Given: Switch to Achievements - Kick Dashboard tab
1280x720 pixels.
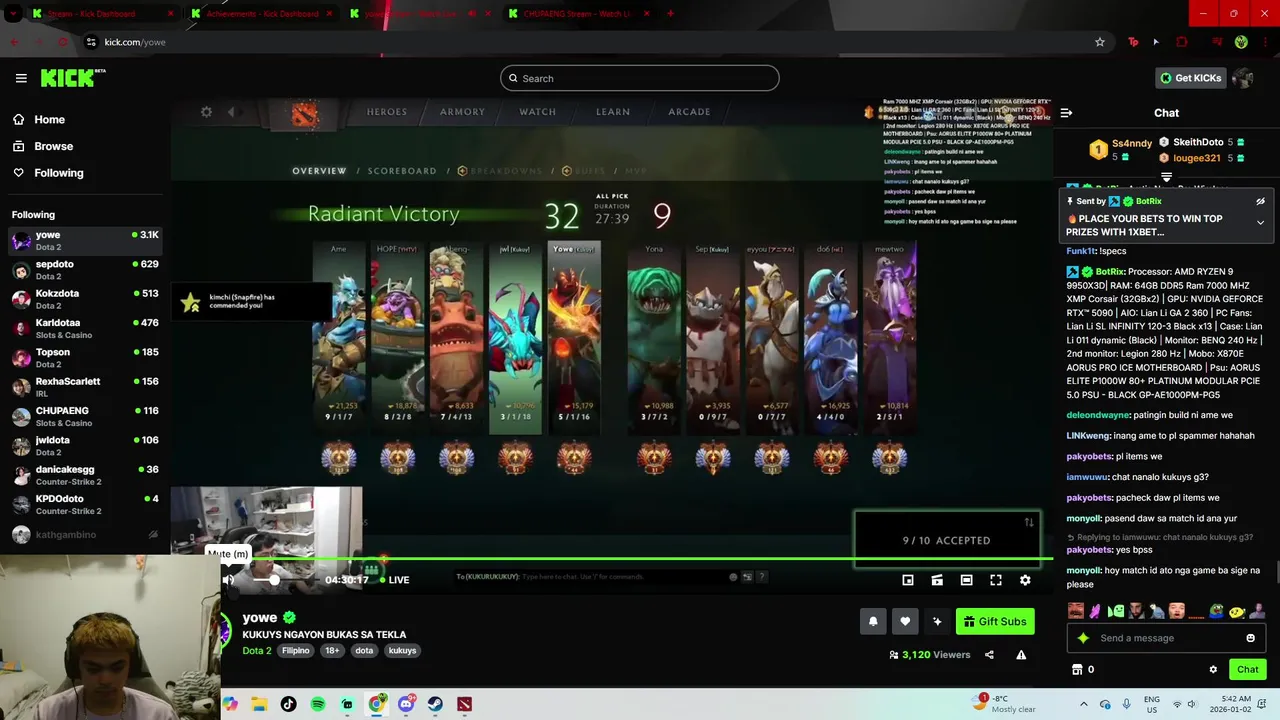Looking at the screenshot, I should (262, 14).
